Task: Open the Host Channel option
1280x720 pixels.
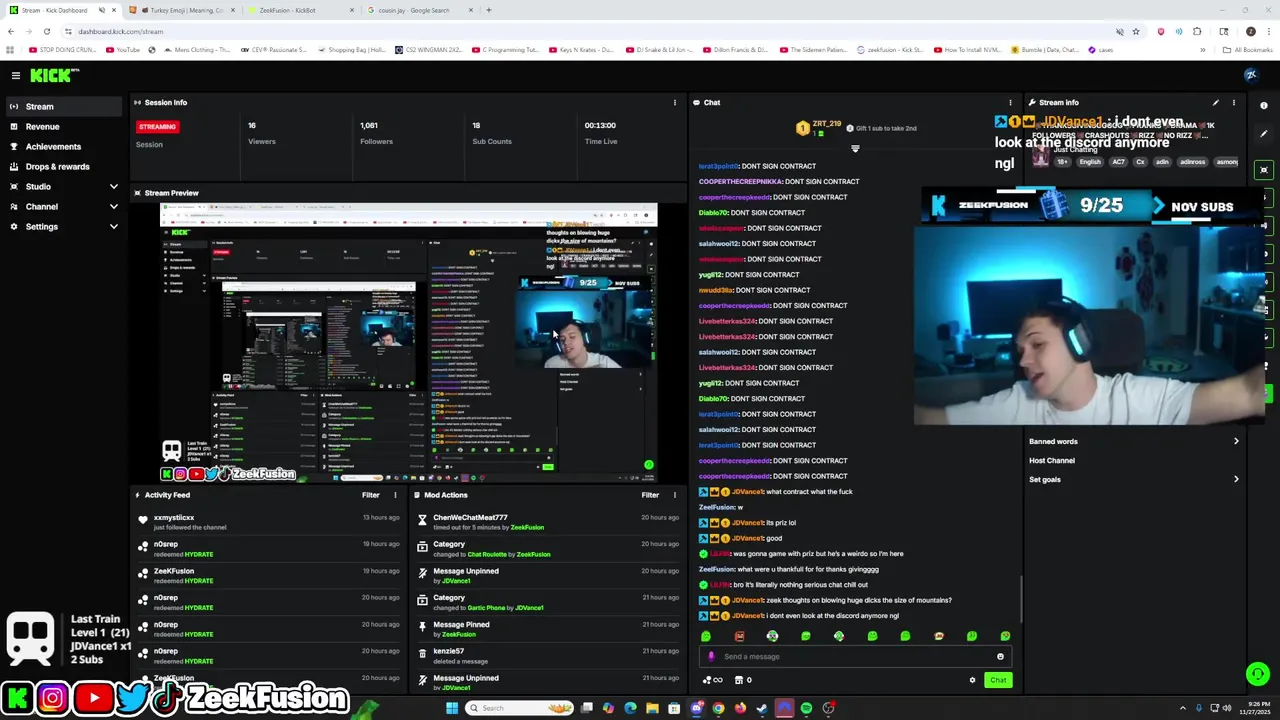Action: click(x=1134, y=460)
